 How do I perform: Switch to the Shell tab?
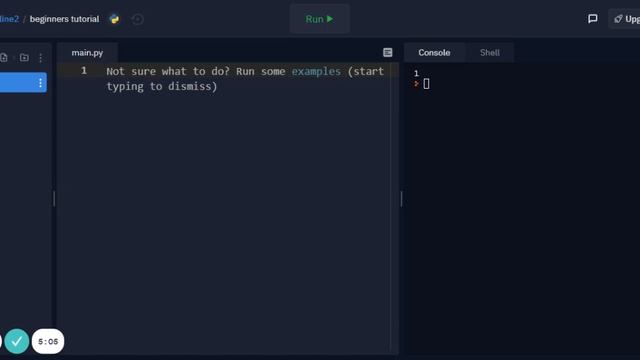pyautogui.click(x=490, y=53)
